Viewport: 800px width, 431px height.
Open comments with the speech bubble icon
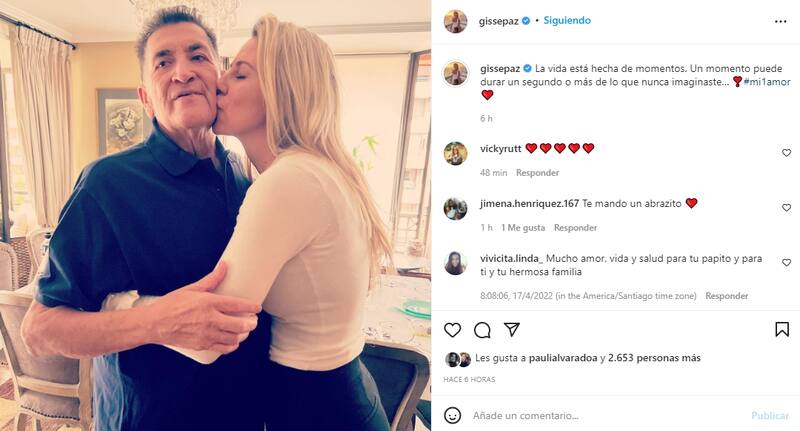(x=482, y=330)
